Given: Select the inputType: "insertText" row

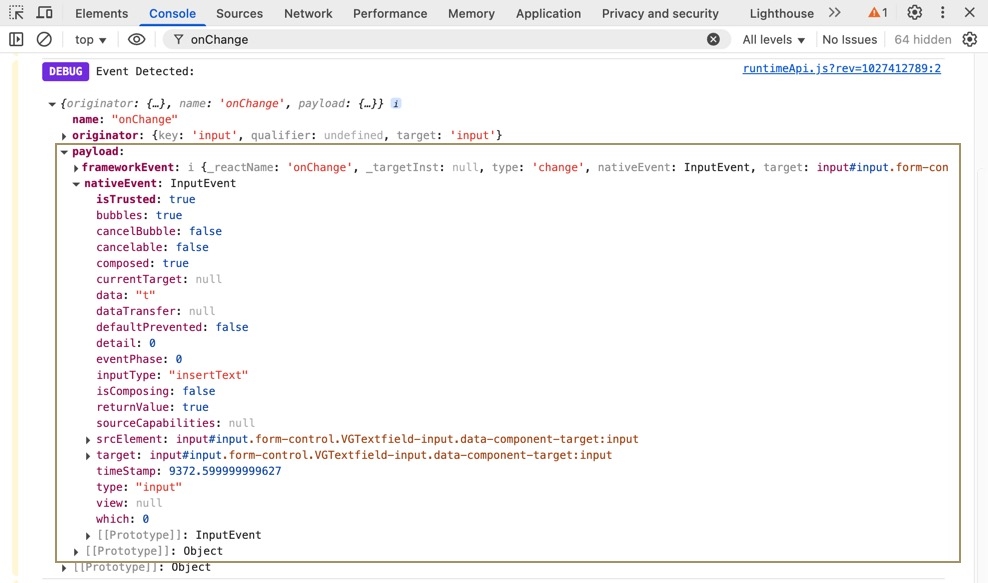Looking at the screenshot, I should click(172, 375).
